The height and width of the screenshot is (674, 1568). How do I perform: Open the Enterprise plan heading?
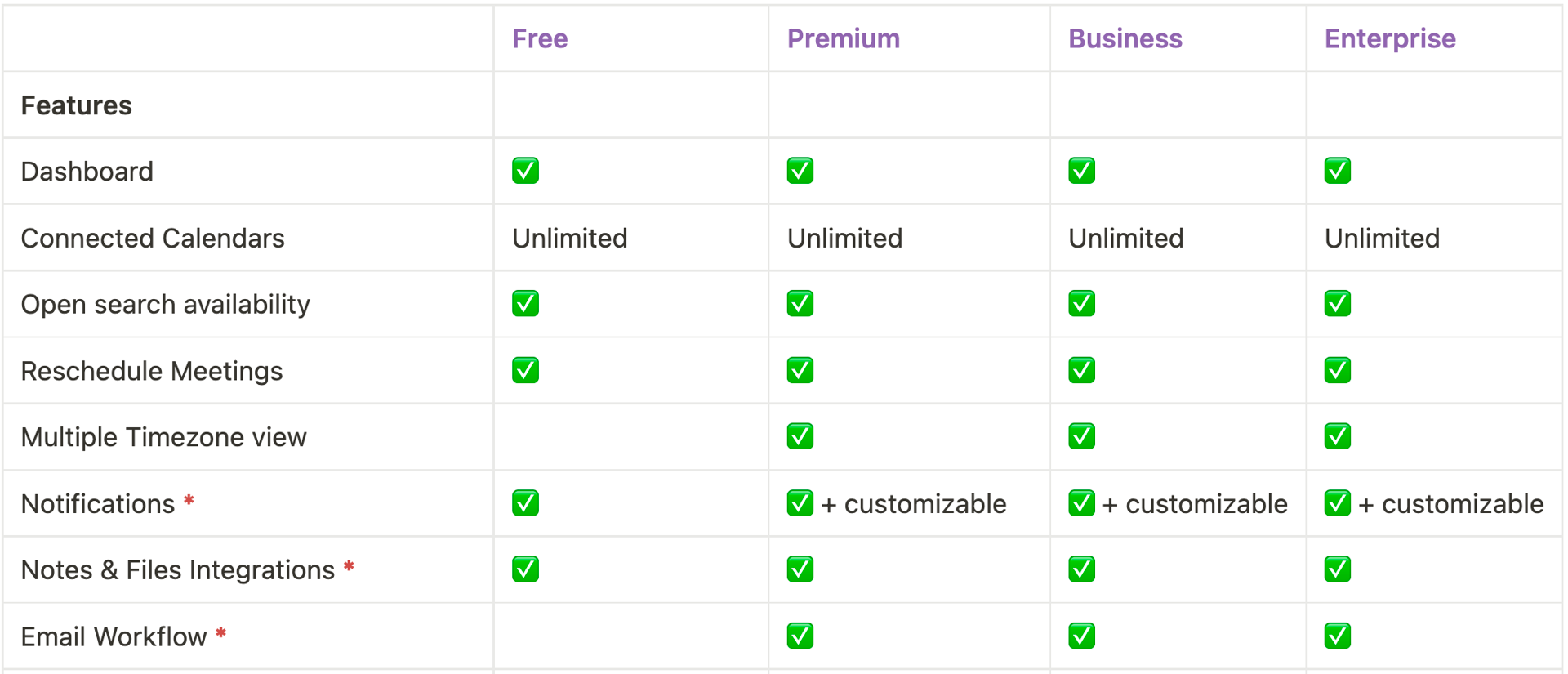tap(1390, 39)
